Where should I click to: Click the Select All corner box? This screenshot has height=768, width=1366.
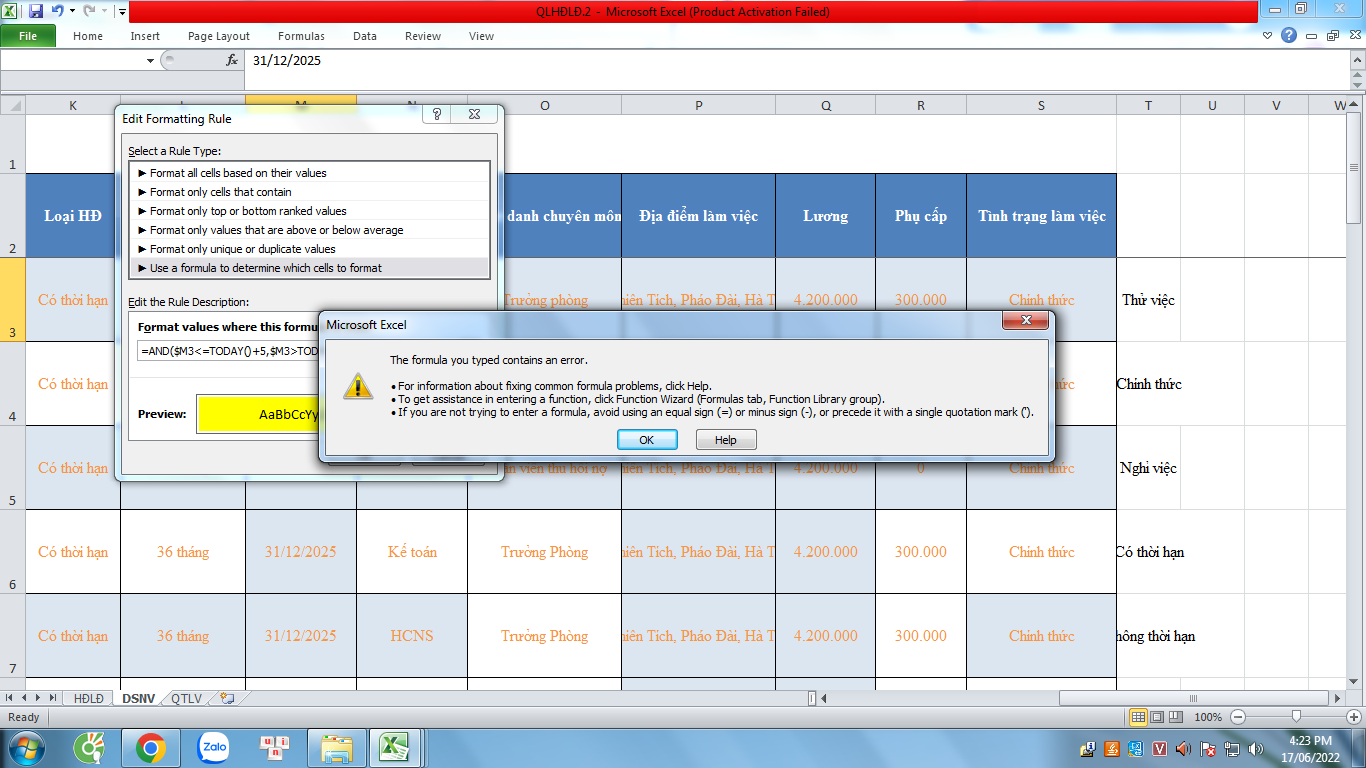pos(12,105)
